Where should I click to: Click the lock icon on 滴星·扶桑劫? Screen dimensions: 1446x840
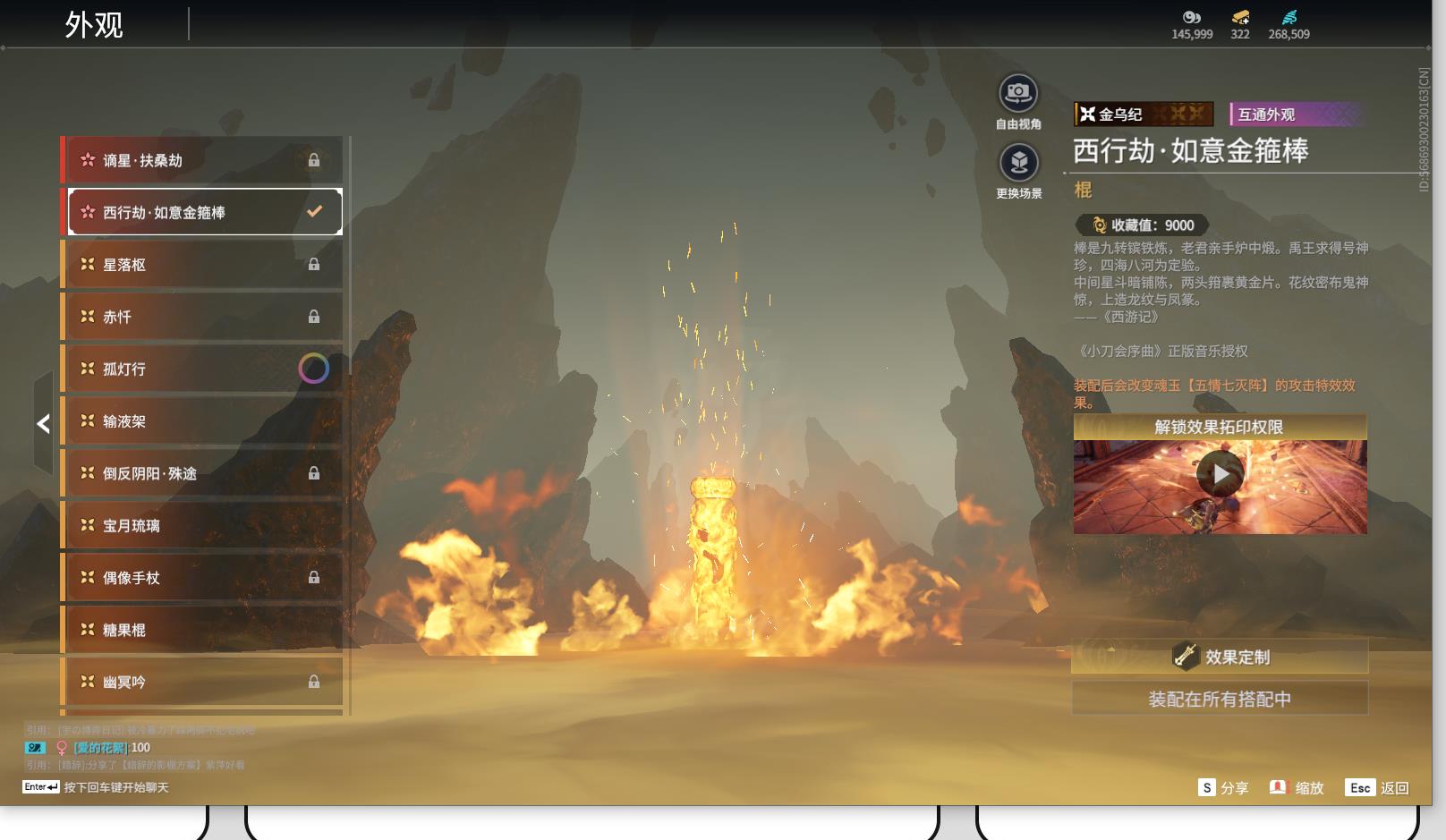coord(314,160)
